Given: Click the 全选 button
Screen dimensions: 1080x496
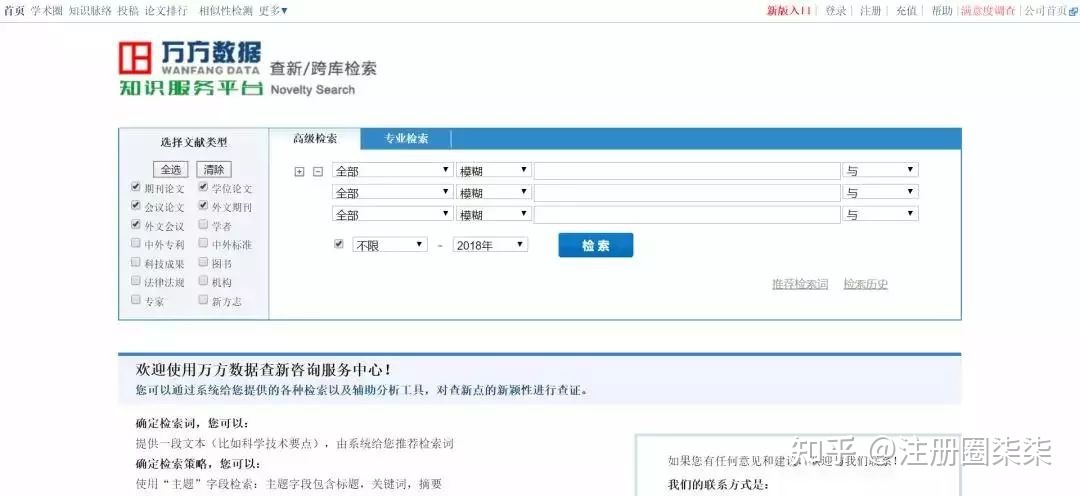Looking at the screenshot, I should coord(170,169).
